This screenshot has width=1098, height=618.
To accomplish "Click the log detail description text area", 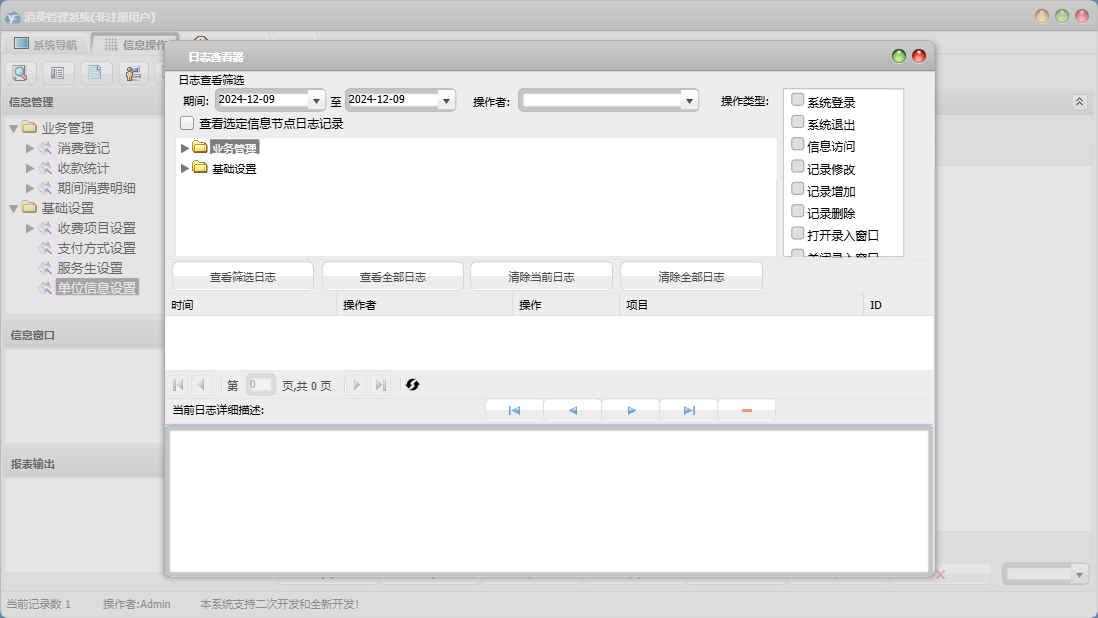I will pyautogui.click(x=550, y=501).
